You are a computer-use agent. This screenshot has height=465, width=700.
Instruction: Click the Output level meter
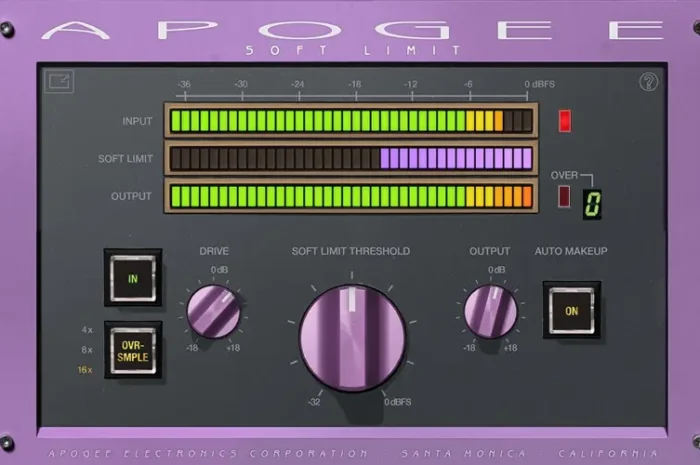click(x=350, y=196)
